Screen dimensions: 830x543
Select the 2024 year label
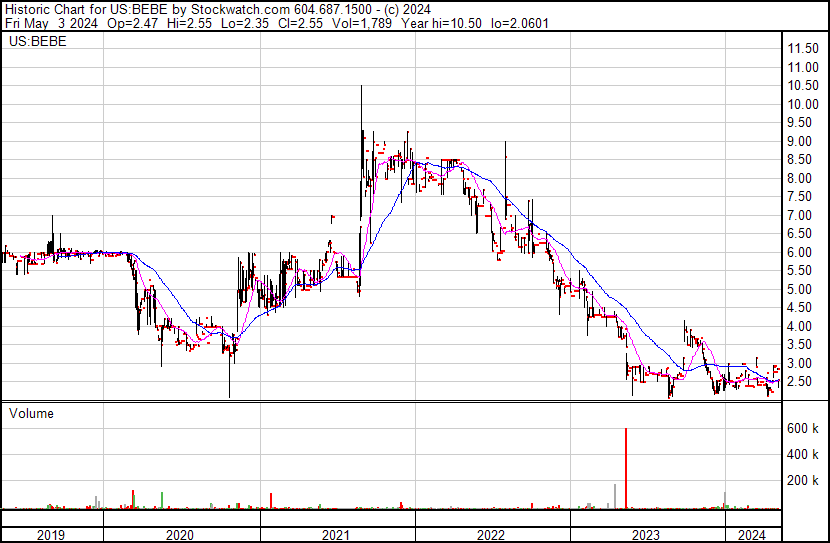[752, 535]
